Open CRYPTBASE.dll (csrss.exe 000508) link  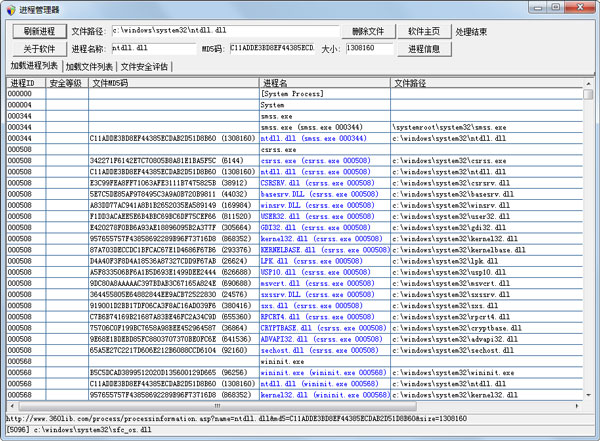click(x=323, y=328)
